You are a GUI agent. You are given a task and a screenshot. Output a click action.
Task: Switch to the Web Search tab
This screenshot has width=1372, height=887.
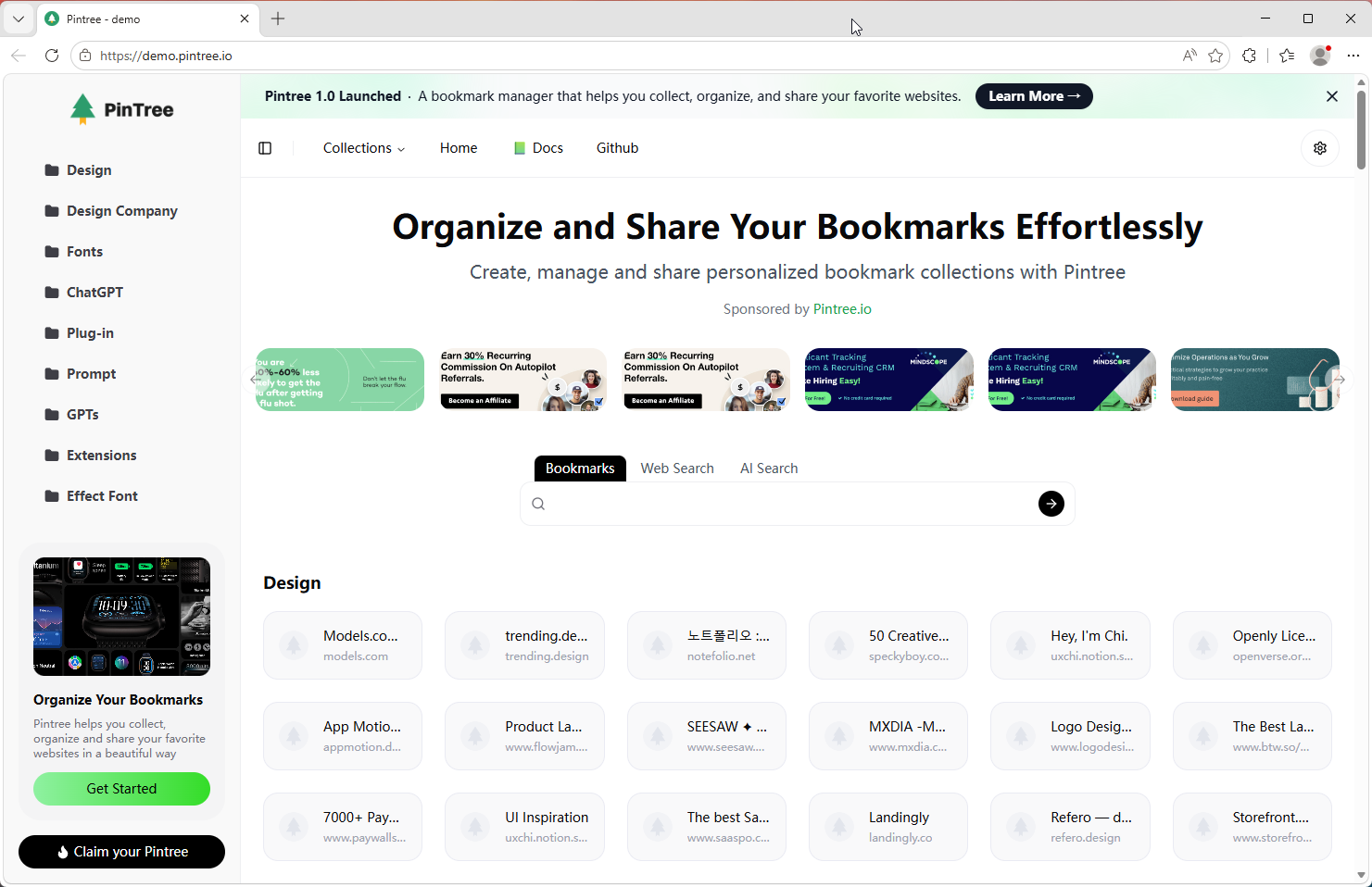tap(677, 468)
